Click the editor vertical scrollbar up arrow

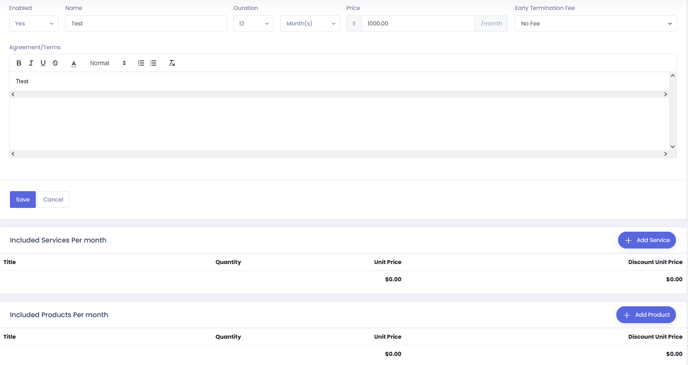pos(672,76)
